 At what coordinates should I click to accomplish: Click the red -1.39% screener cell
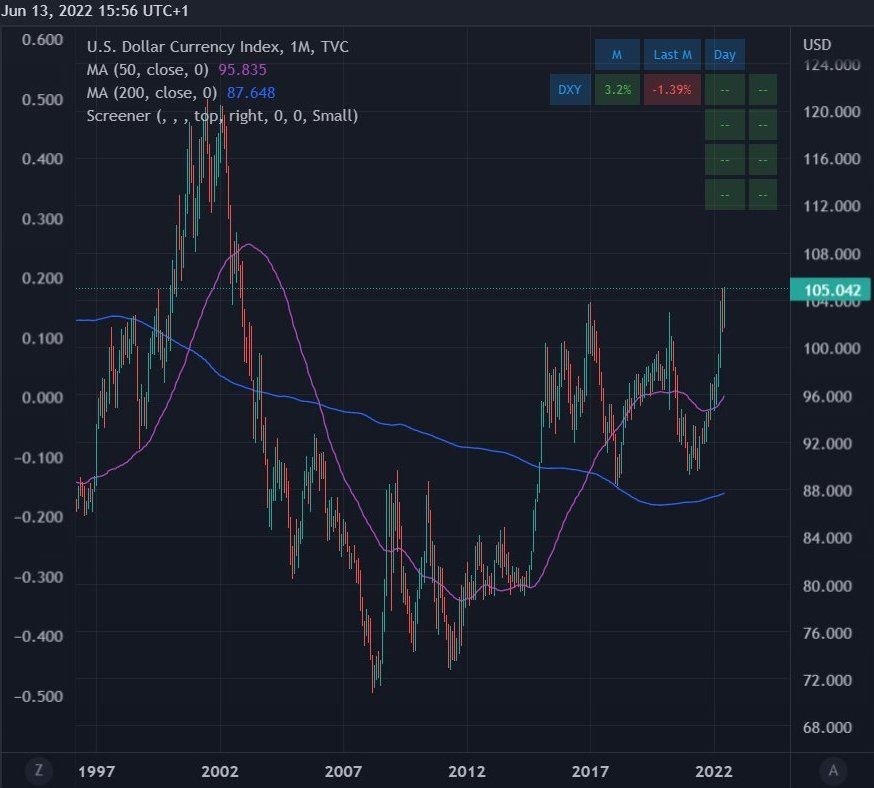pyautogui.click(x=672, y=90)
